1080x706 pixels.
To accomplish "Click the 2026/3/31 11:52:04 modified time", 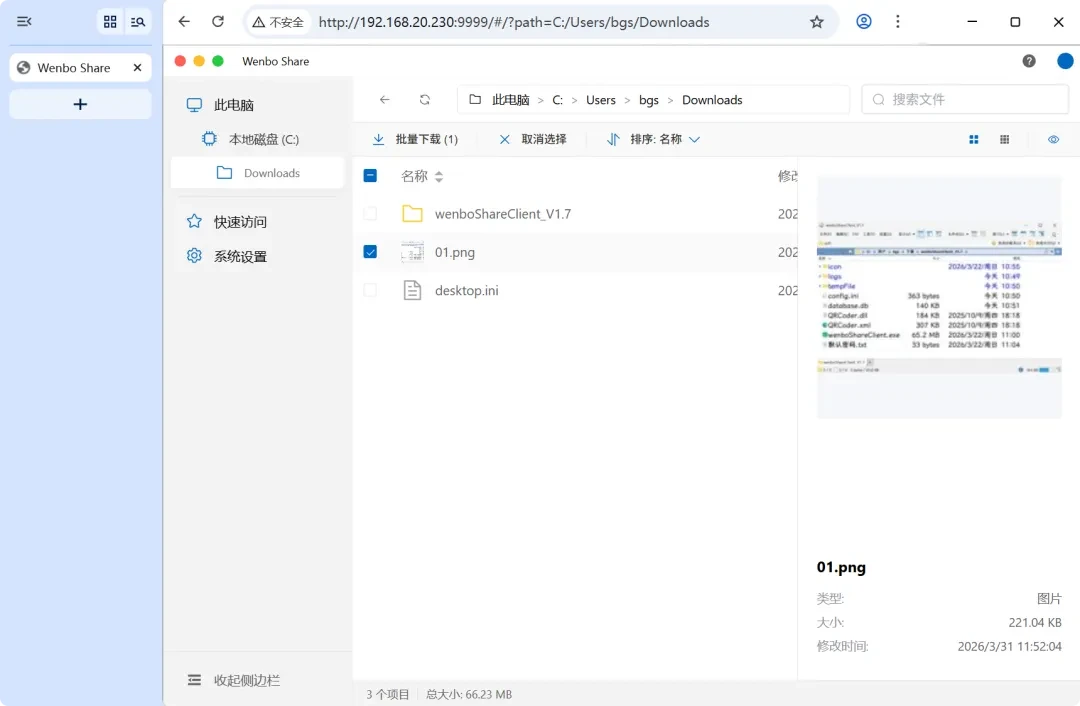I will (1009, 646).
